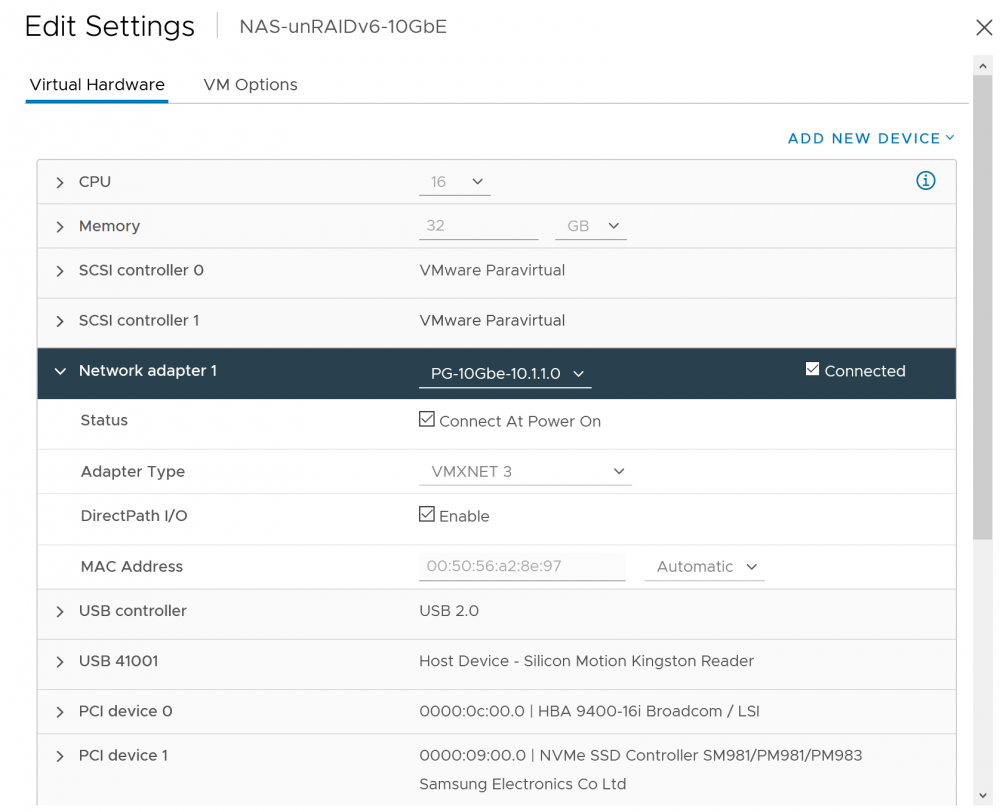Image resolution: width=1000 pixels, height=812 pixels.
Task: Open the PG-10Gbe-10.1.1.0 network dropdown
Action: pos(505,374)
